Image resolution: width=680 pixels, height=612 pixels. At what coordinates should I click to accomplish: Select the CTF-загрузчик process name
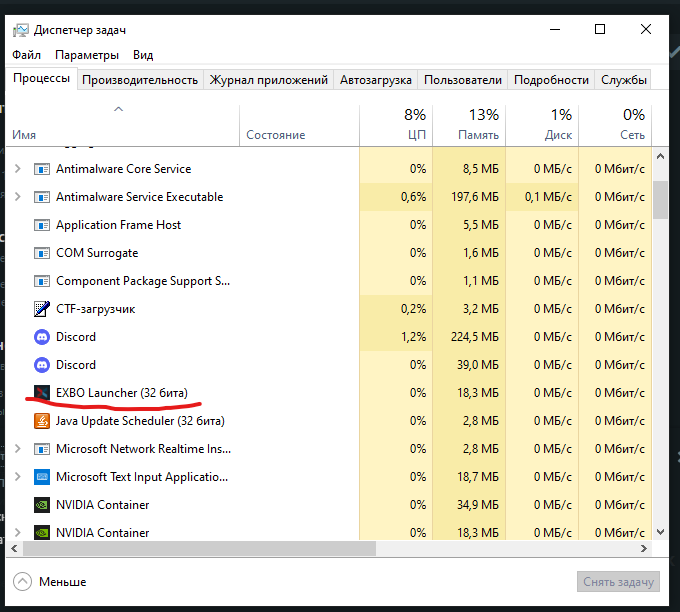coord(95,309)
